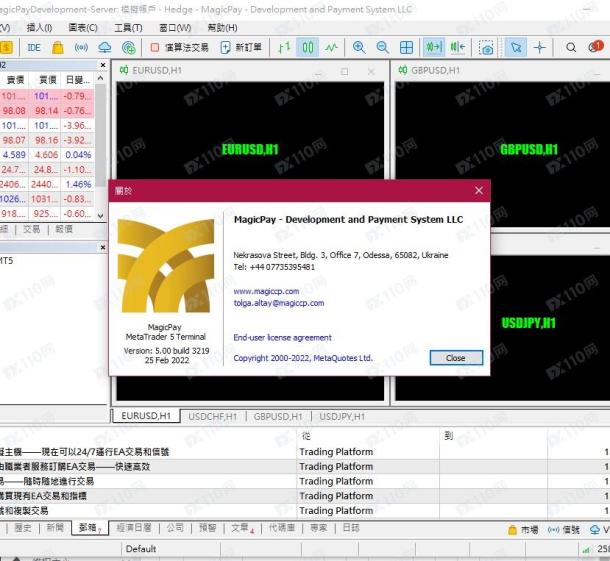Select the crosshair tool

click(540, 47)
